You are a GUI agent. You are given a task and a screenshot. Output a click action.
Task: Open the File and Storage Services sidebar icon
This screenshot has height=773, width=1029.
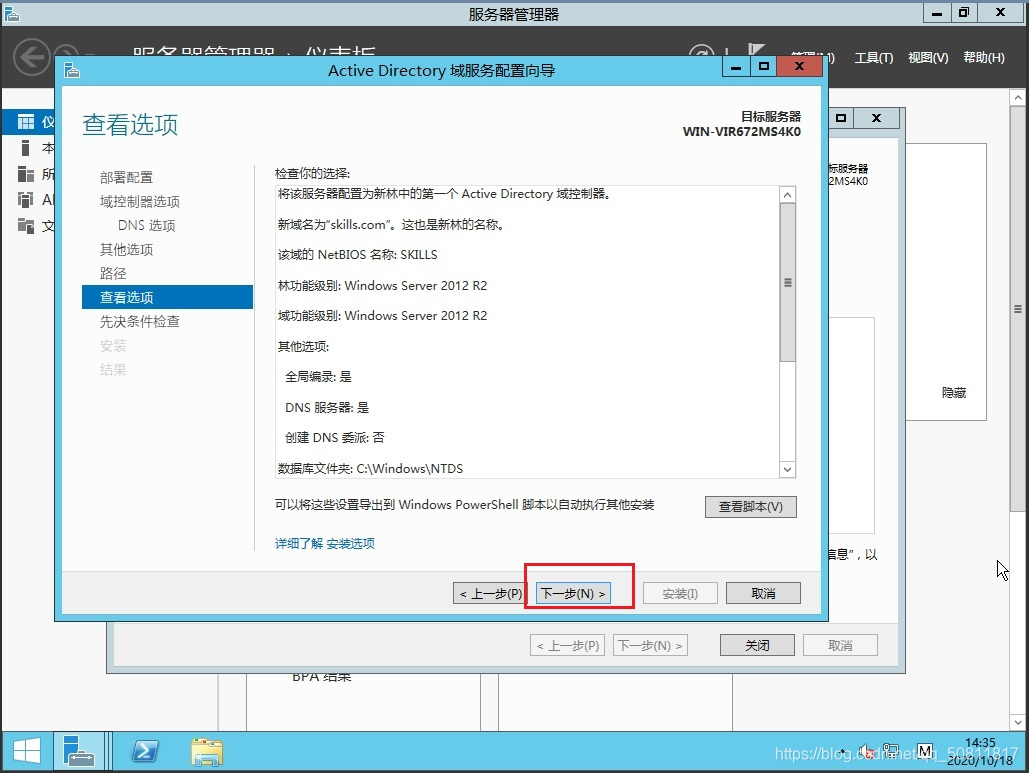click(x=26, y=226)
